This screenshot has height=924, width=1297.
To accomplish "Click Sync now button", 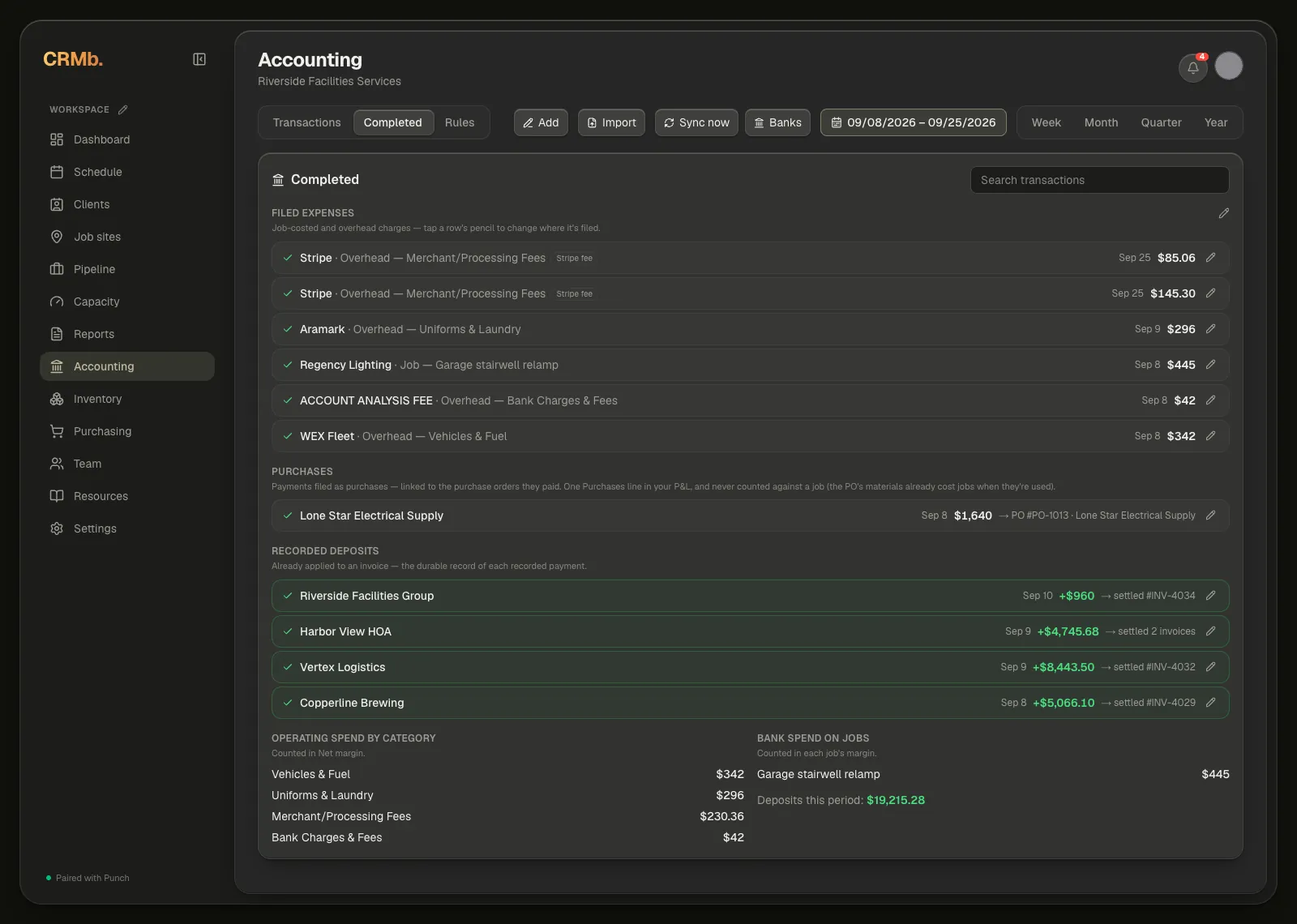I will click(x=696, y=122).
